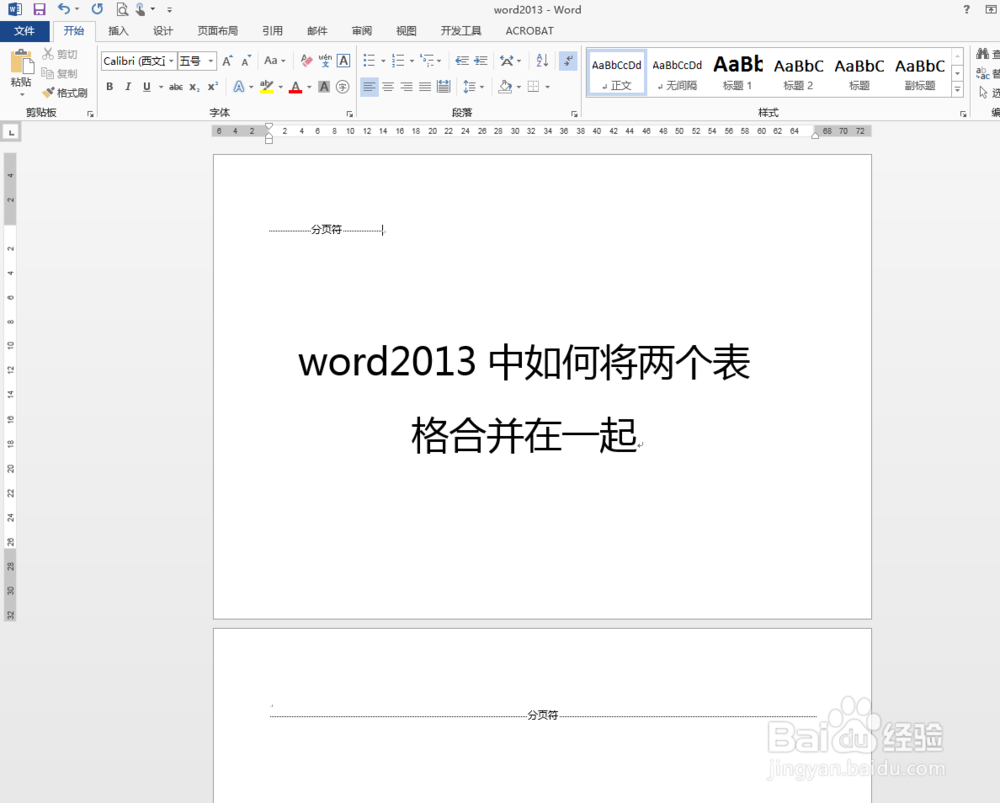Toggle Character Shading (gray A)

point(324,87)
